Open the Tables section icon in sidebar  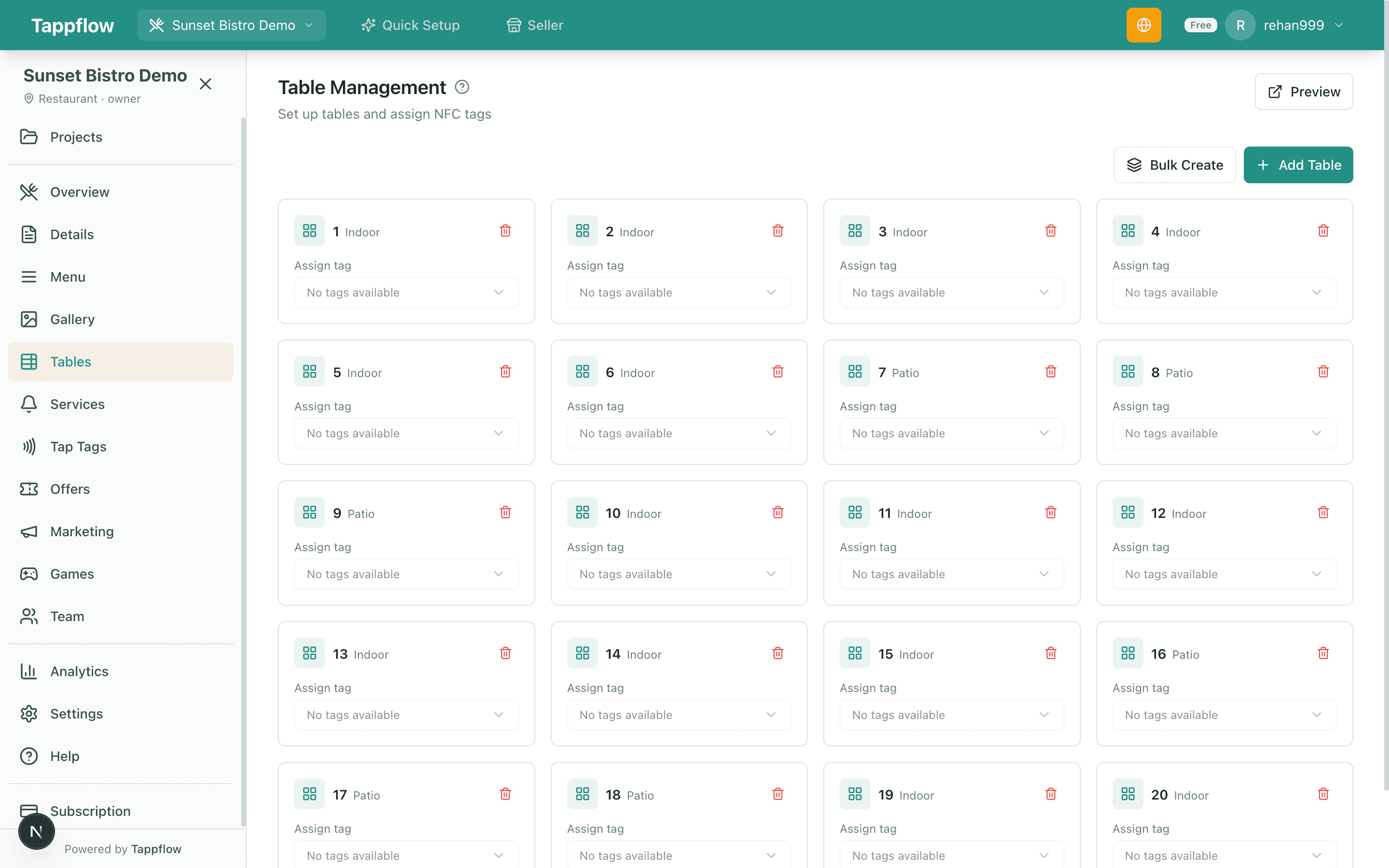(29, 361)
